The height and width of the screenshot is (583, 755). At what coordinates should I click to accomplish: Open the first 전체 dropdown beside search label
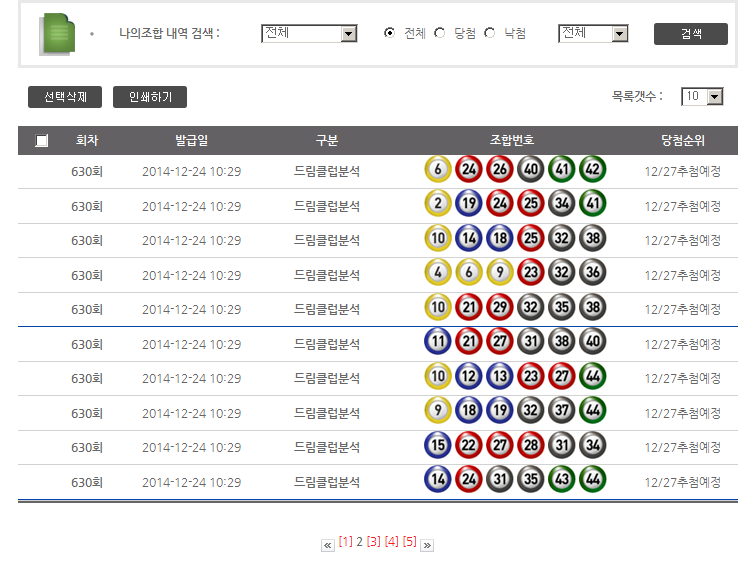point(308,34)
